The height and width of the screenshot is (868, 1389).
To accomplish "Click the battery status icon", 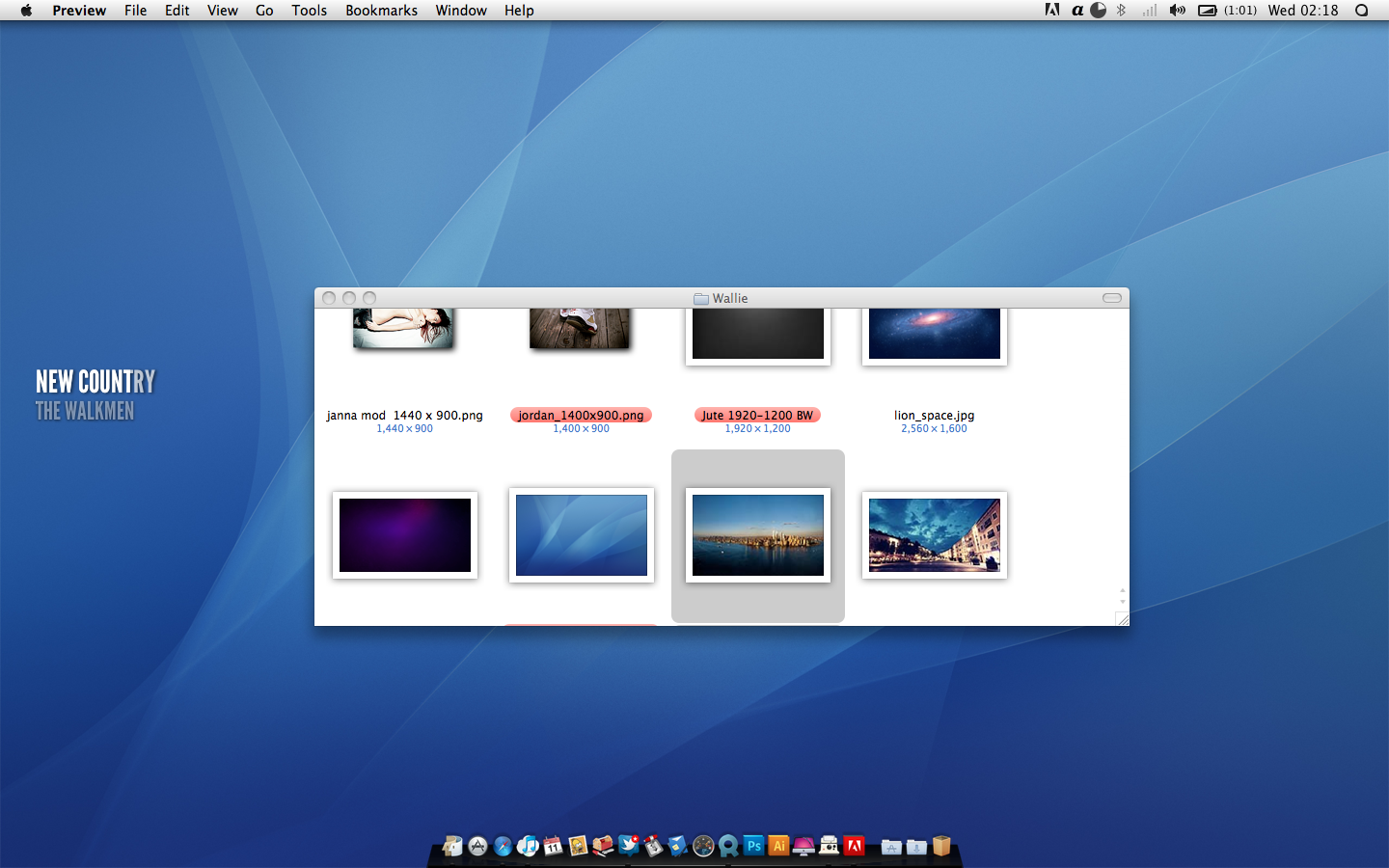I will pos(1207,10).
